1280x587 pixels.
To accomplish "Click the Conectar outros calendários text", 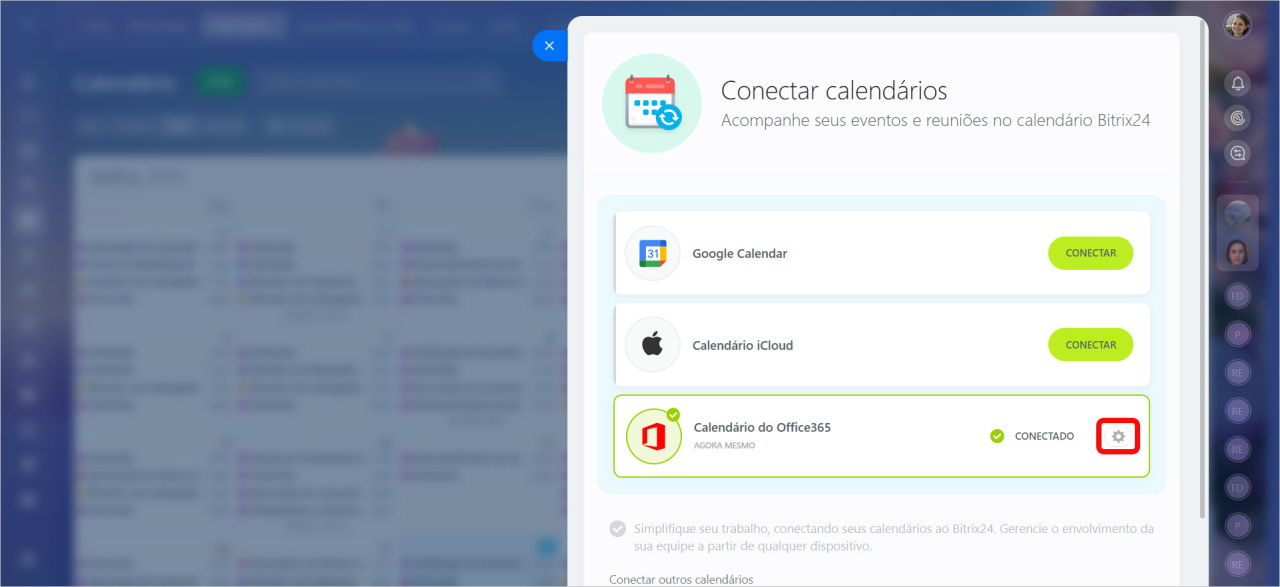I will pos(681,579).
